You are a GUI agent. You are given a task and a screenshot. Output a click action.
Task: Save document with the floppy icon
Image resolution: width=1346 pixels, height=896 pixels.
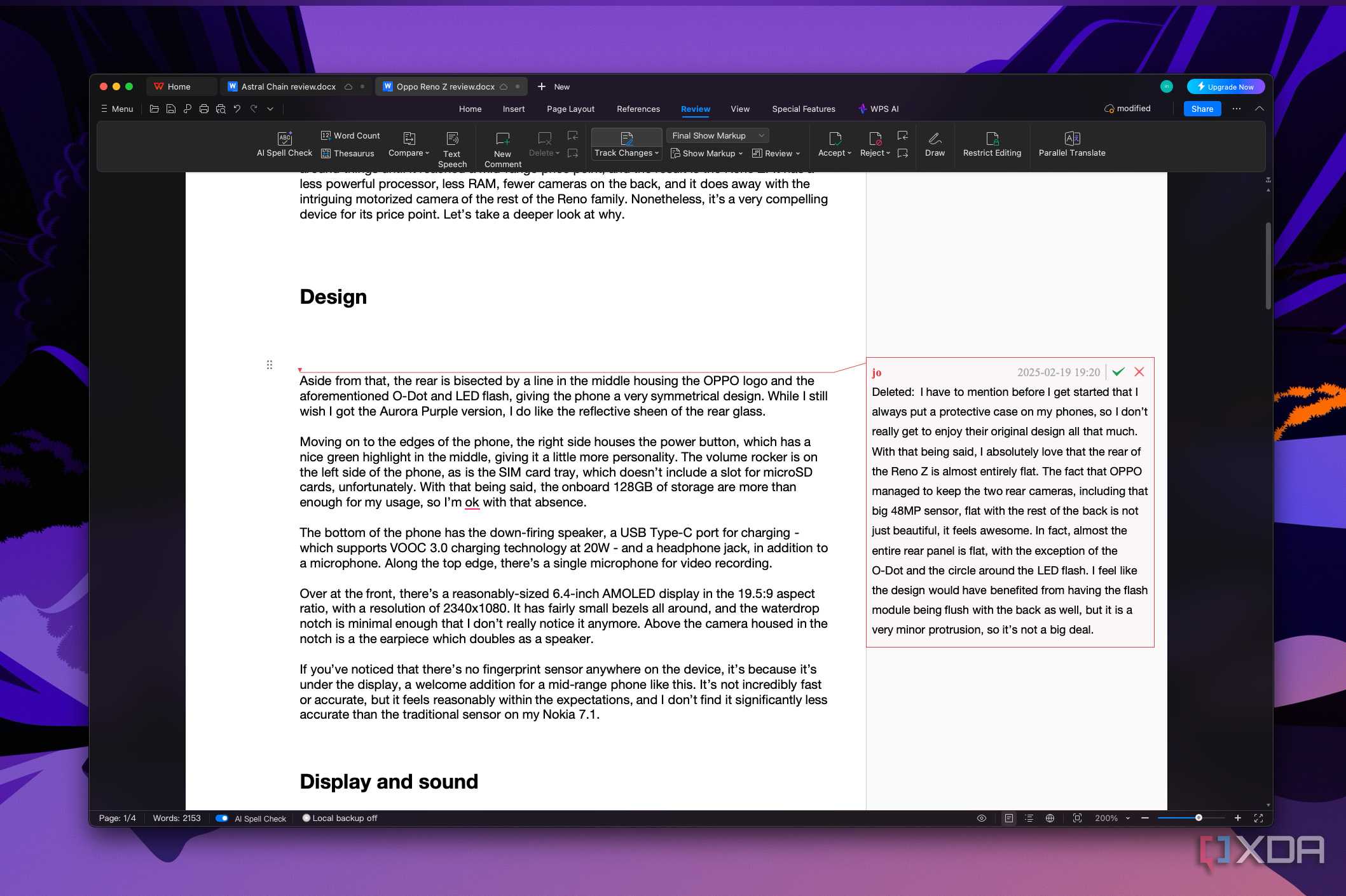pyautogui.click(x=170, y=109)
